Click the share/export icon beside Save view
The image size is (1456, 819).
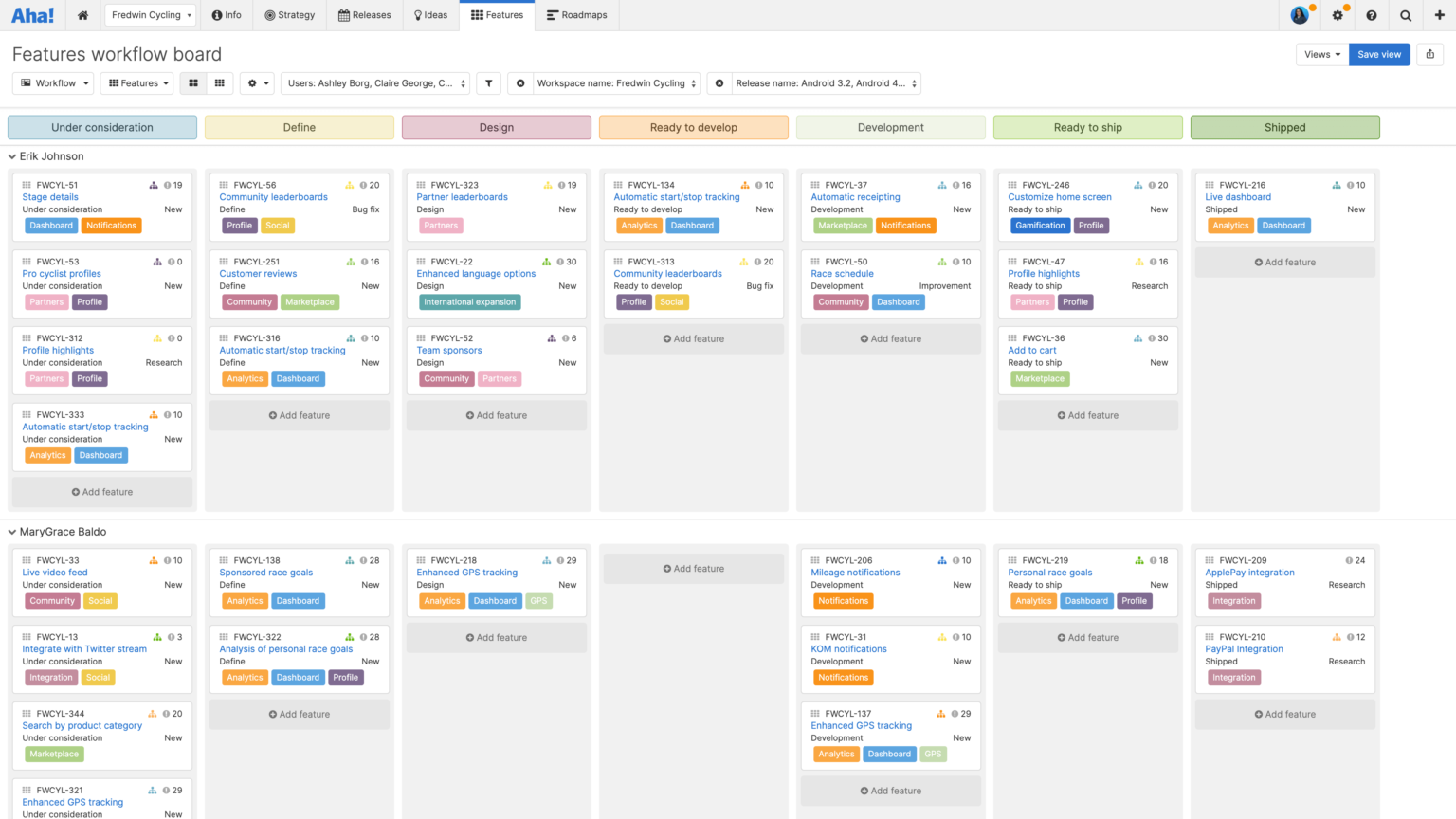pyautogui.click(x=1429, y=54)
